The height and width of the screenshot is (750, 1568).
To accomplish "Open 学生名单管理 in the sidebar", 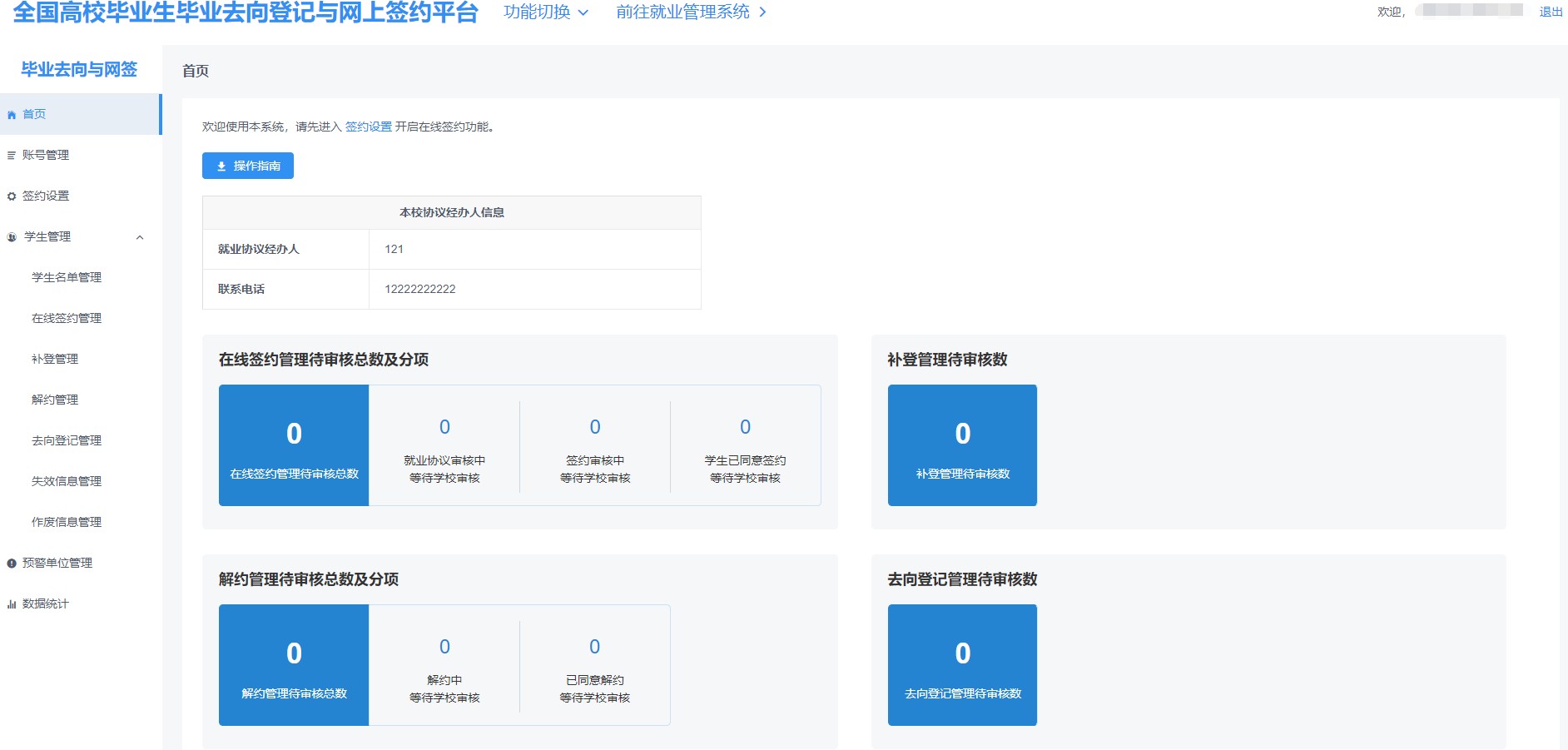I will coord(67,277).
